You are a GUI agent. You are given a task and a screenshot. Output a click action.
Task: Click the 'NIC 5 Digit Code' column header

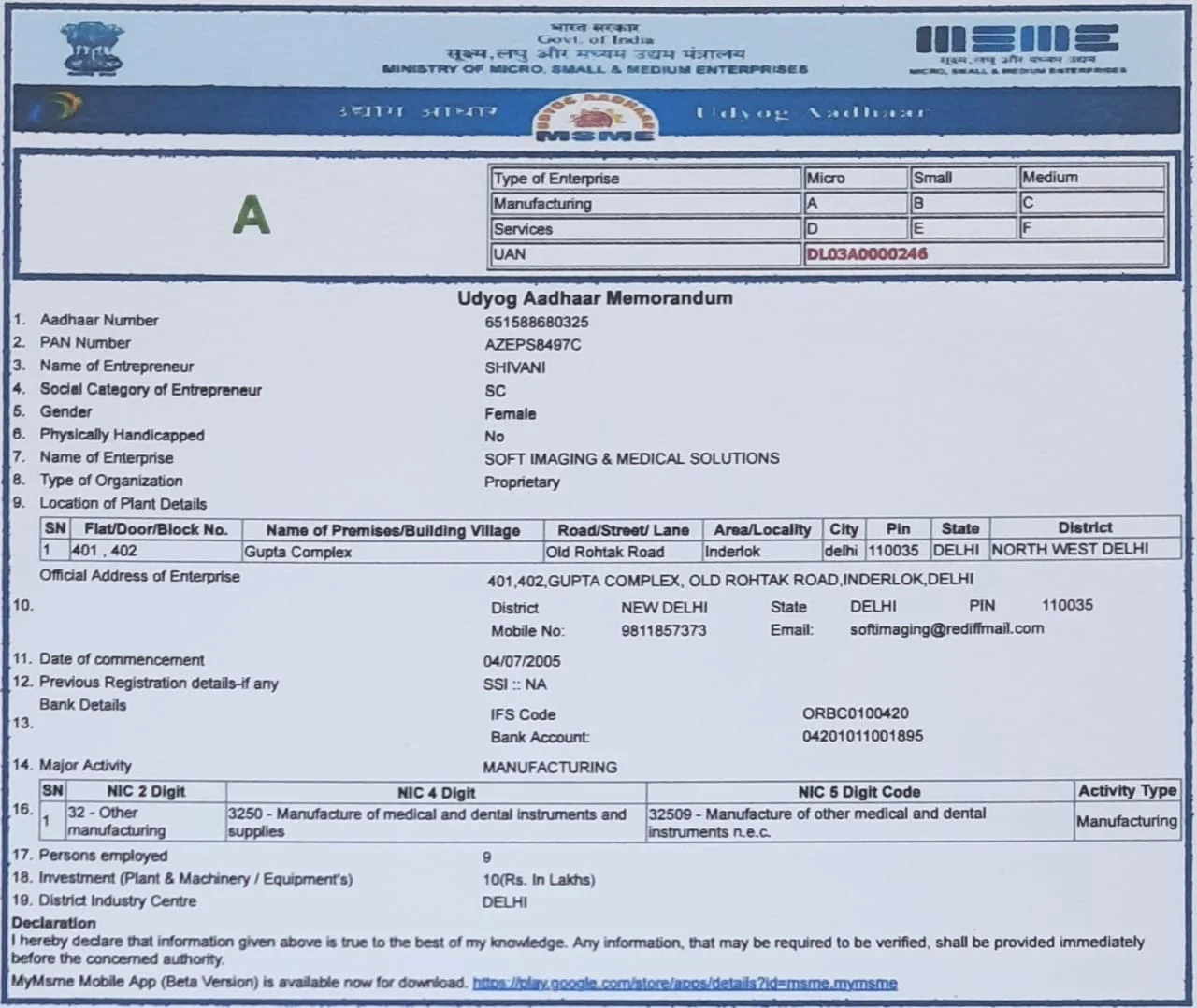[x=858, y=792]
